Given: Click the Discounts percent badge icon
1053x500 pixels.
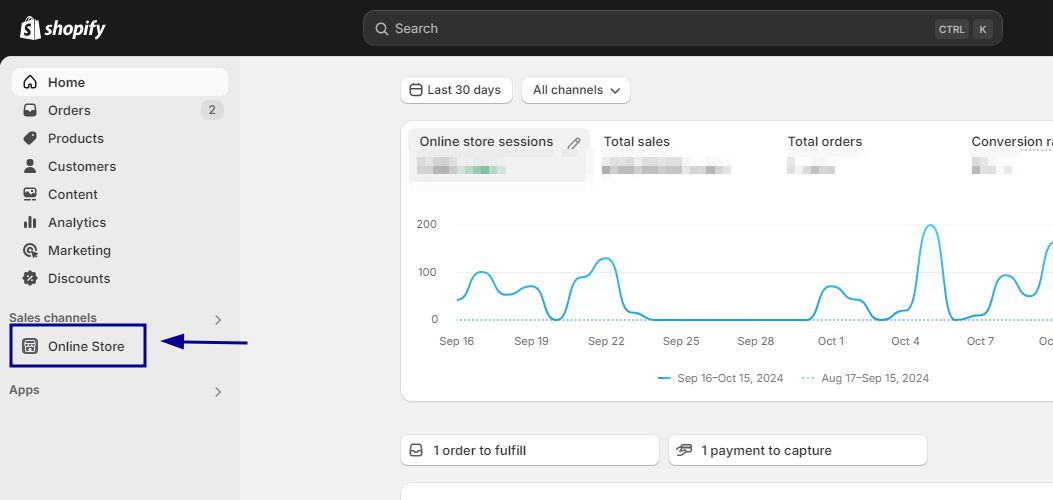Looking at the screenshot, I should pyautogui.click(x=30, y=278).
